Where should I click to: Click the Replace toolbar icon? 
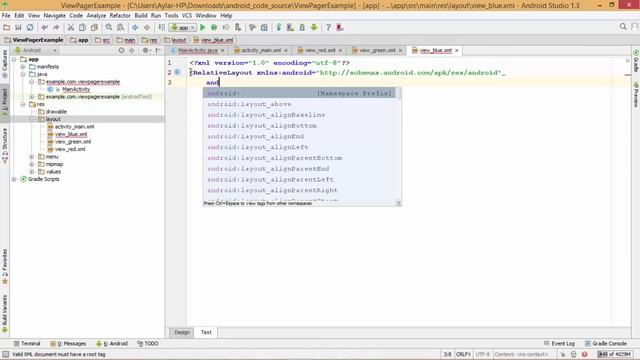pyautogui.click(x=120, y=27)
